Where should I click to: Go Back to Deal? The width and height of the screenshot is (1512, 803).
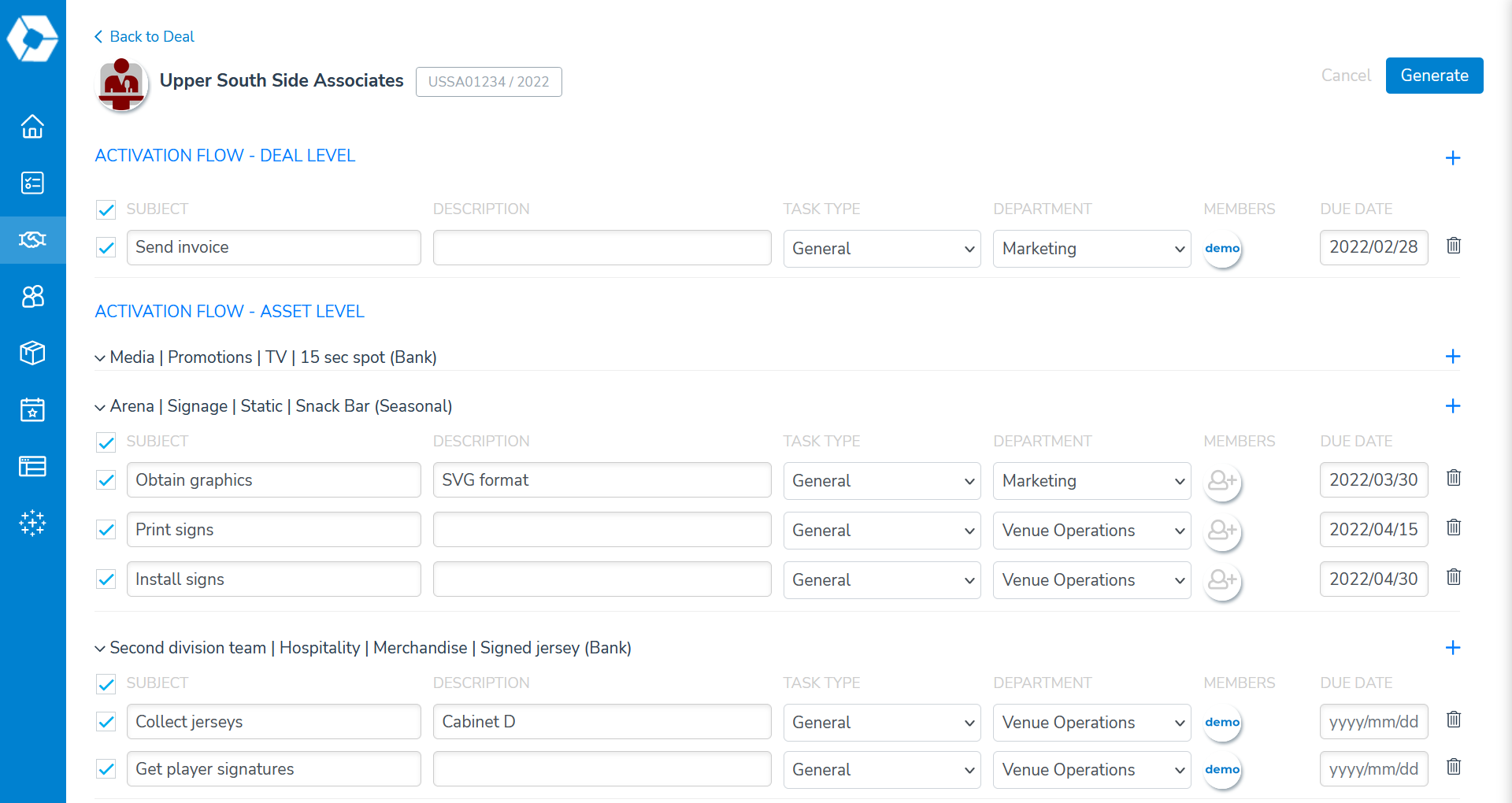tap(144, 36)
